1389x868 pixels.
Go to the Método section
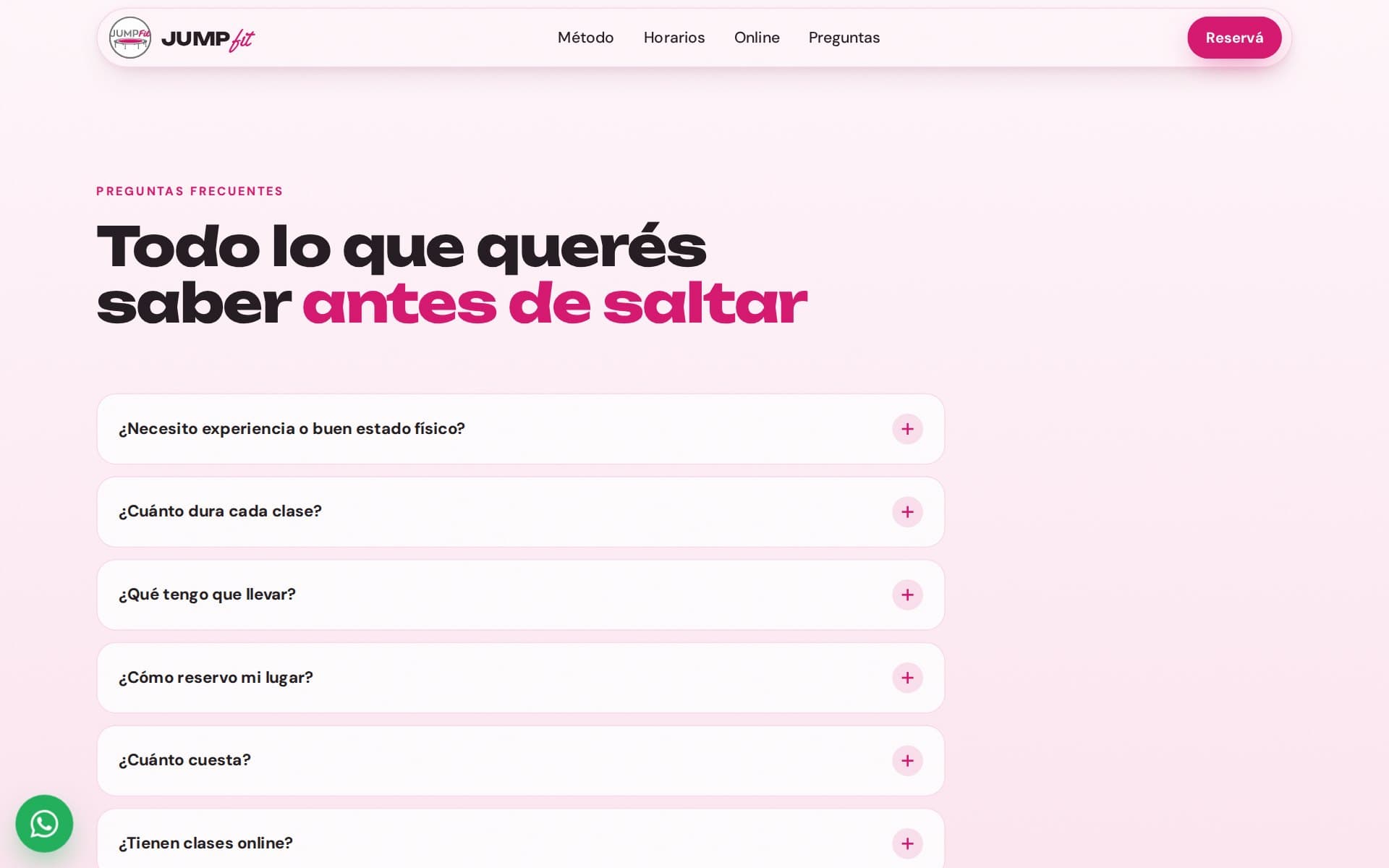pos(585,38)
